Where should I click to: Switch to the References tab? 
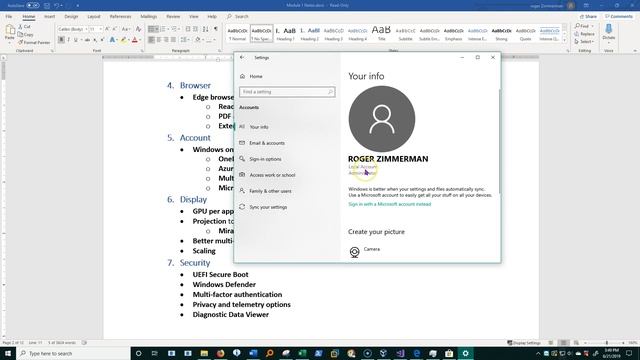[x=120, y=16]
